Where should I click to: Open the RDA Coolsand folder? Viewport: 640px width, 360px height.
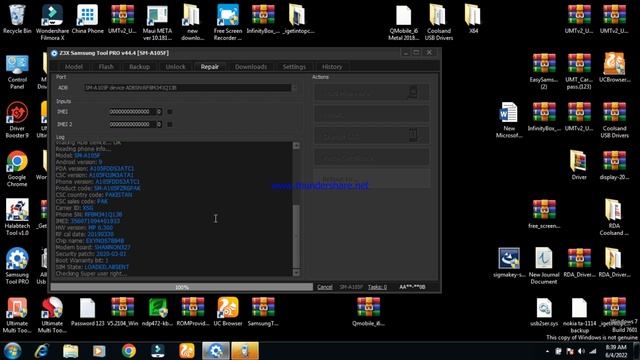click(614, 217)
